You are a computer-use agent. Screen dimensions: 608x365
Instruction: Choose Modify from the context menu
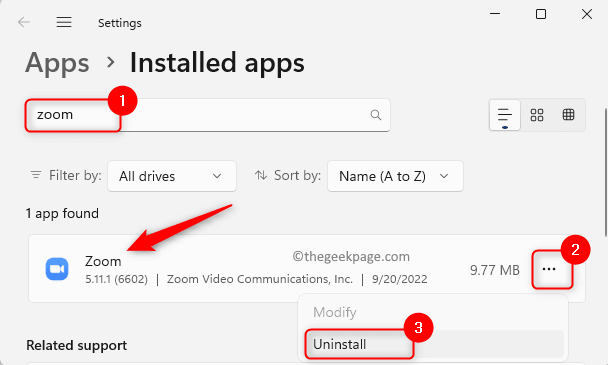point(335,312)
